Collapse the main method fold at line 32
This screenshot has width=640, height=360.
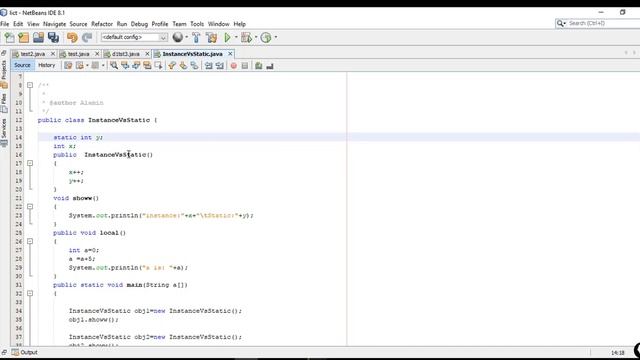[x=30, y=293]
